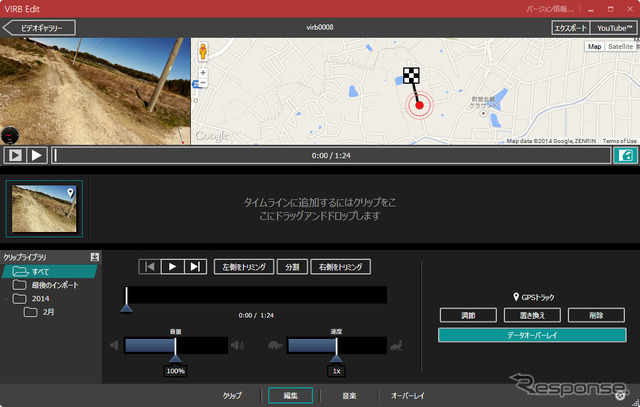The image size is (640, 407).
Task: Switch to the オーバーレイ tab
Action: click(407, 396)
